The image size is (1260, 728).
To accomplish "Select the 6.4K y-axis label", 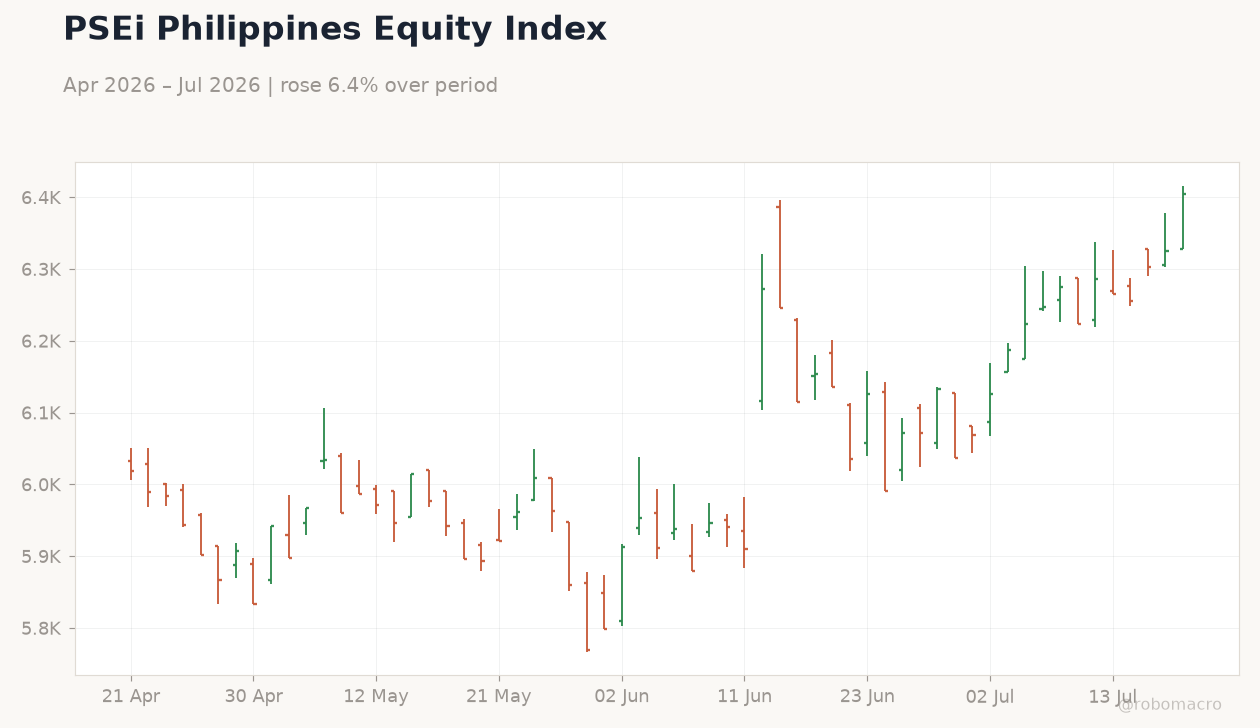I will [41, 198].
